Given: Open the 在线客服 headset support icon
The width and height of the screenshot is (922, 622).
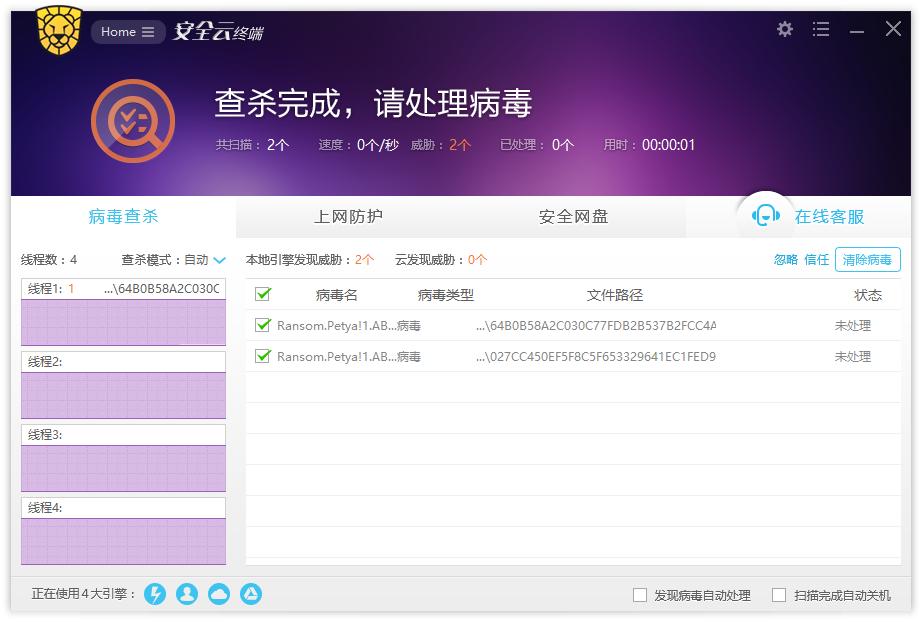Looking at the screenshot, I should coord(765,216).
